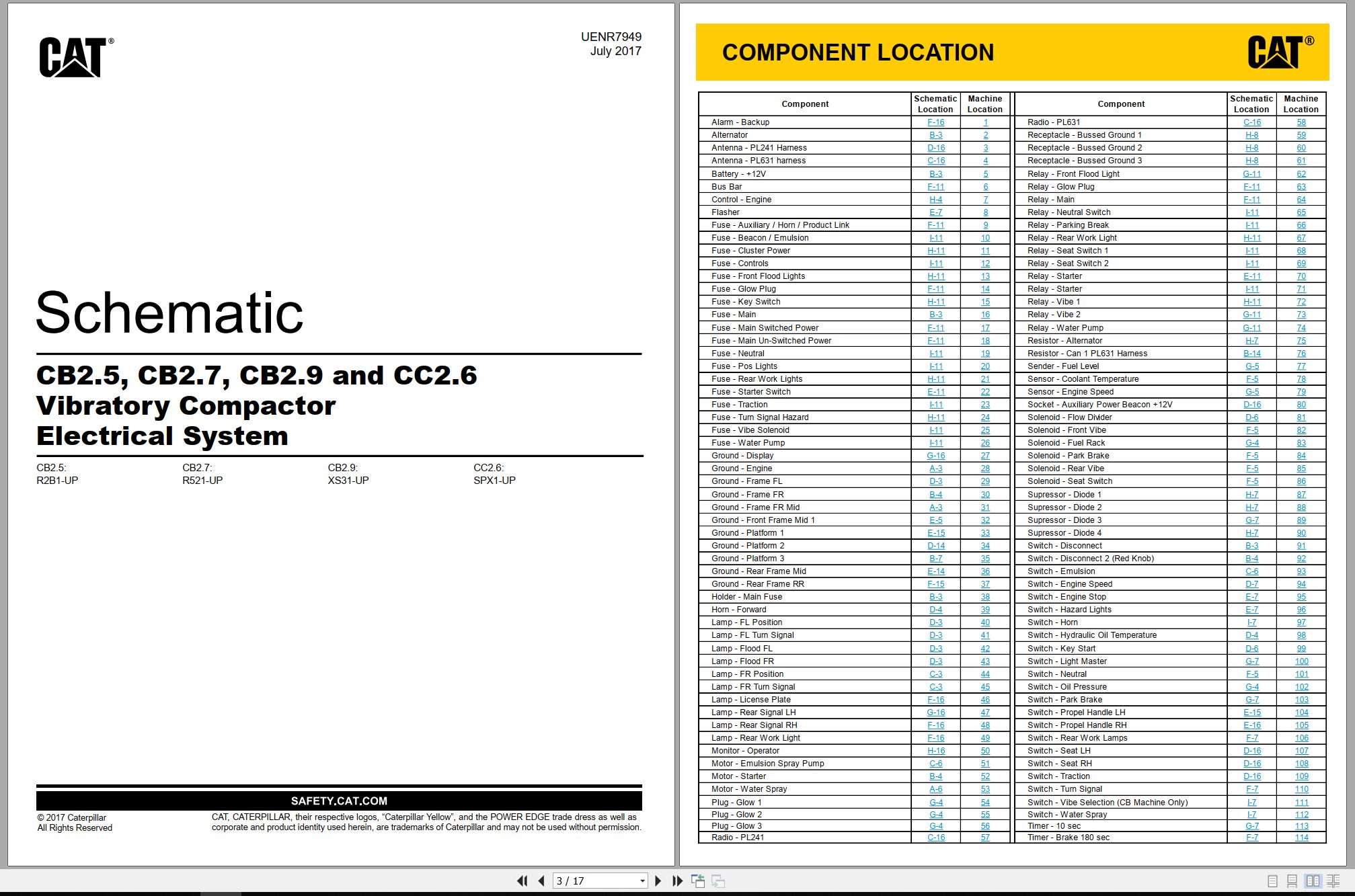Open machine location 5 for Battery +12V

985,174
